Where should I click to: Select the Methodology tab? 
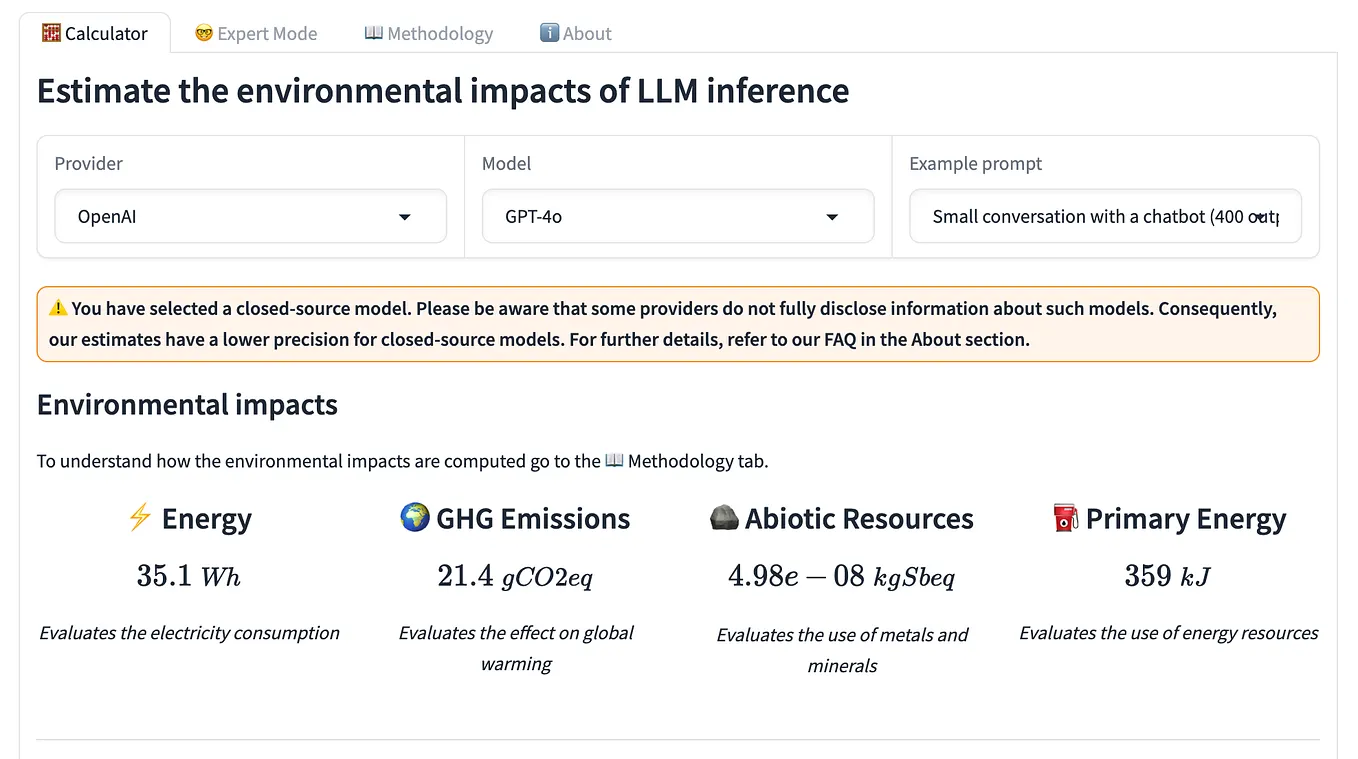[x=440, y=33]
